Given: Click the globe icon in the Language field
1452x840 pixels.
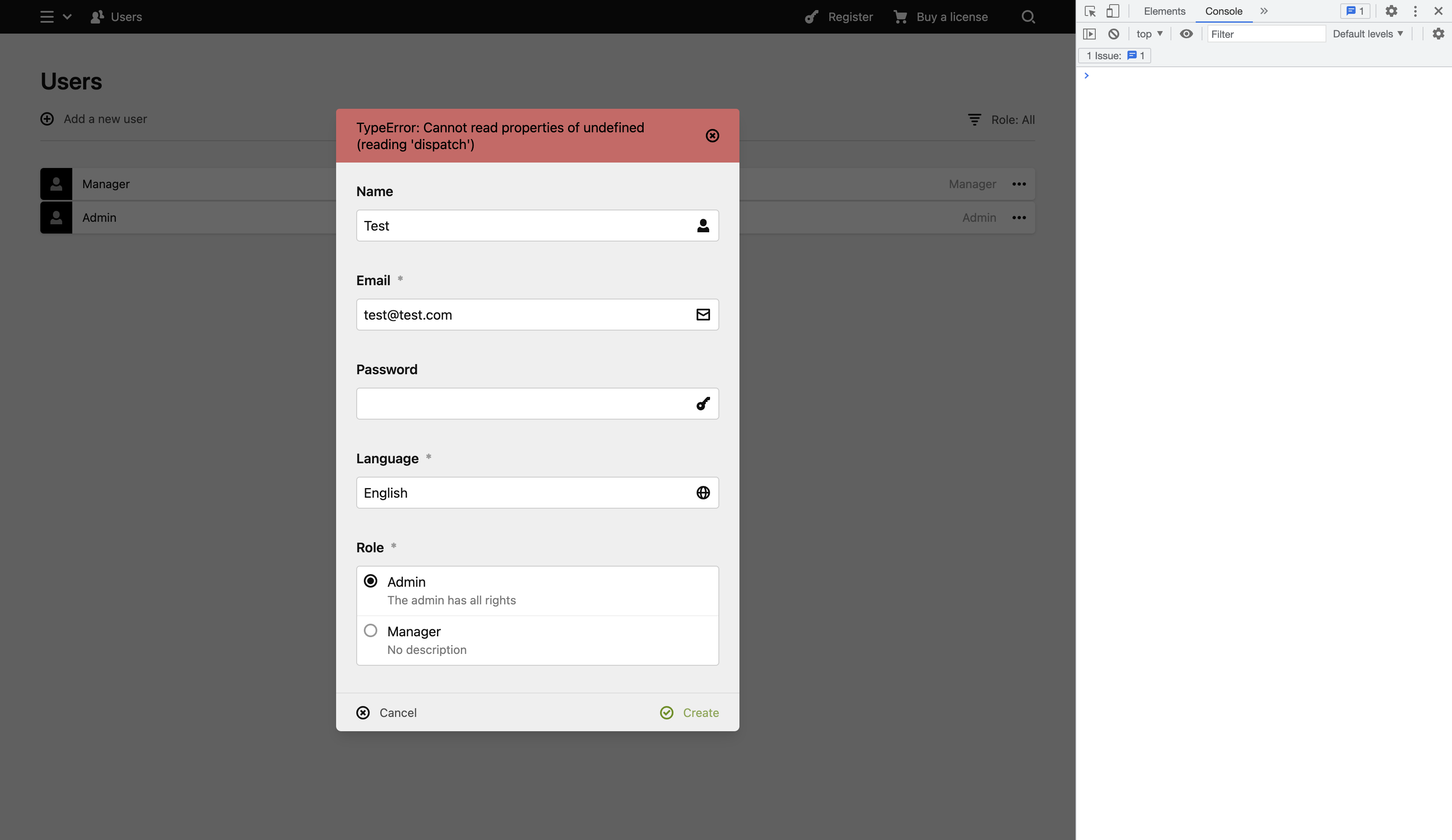Looking at the screenshot, I should (x=703, y=493).
